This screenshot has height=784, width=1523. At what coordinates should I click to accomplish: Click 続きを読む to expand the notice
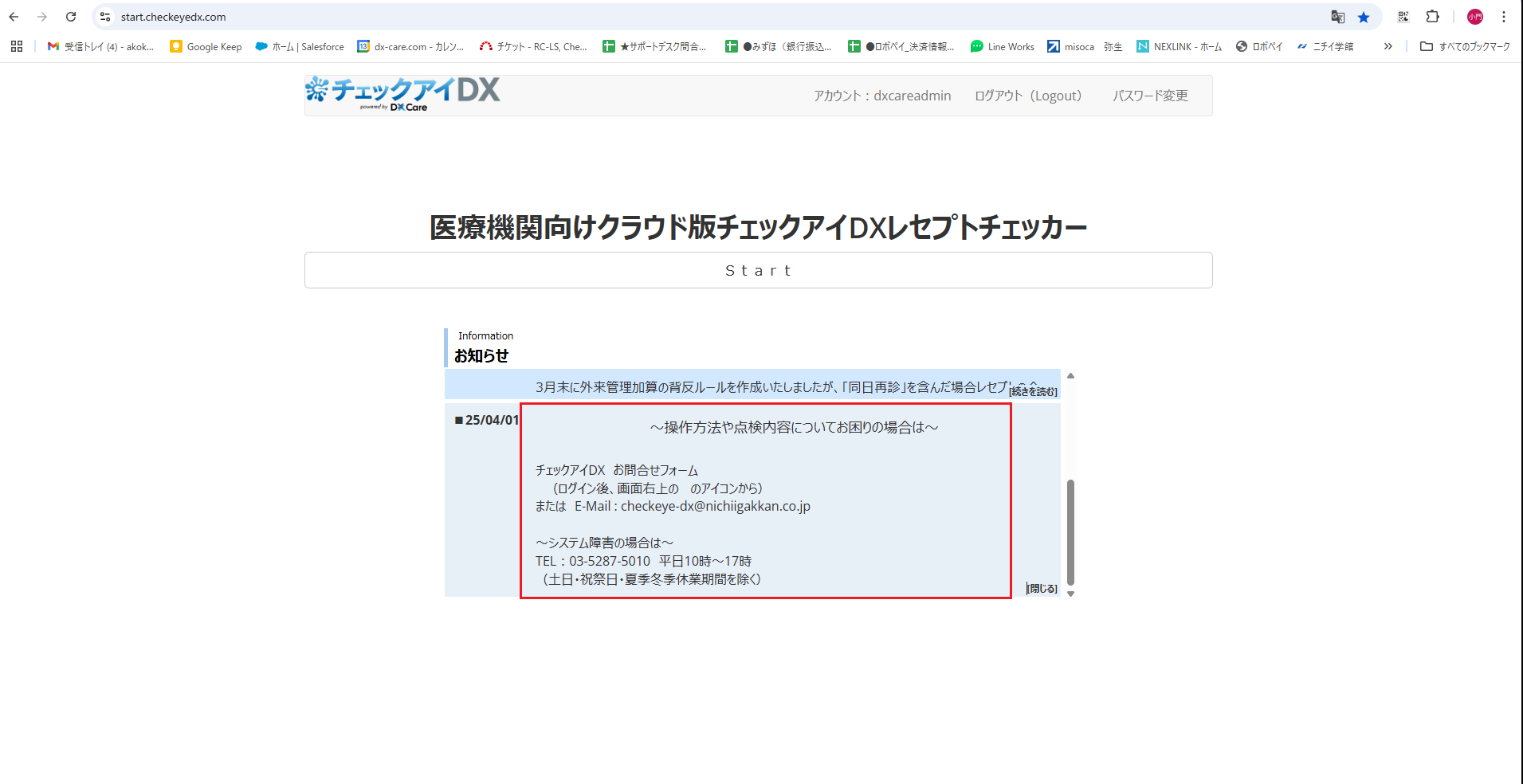[1033, 391]
